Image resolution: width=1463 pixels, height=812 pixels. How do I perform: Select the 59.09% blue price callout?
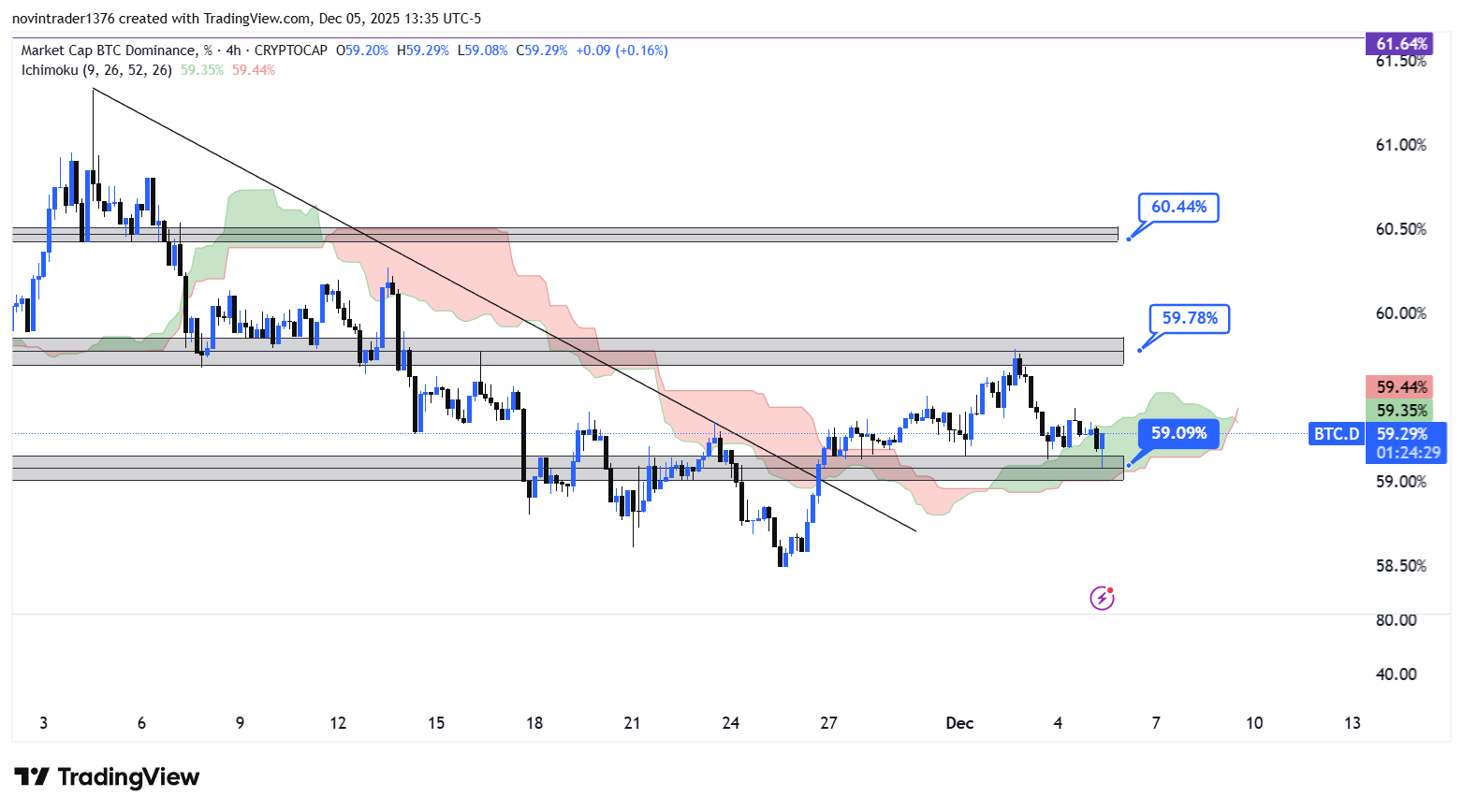(x=1178, y=433)
